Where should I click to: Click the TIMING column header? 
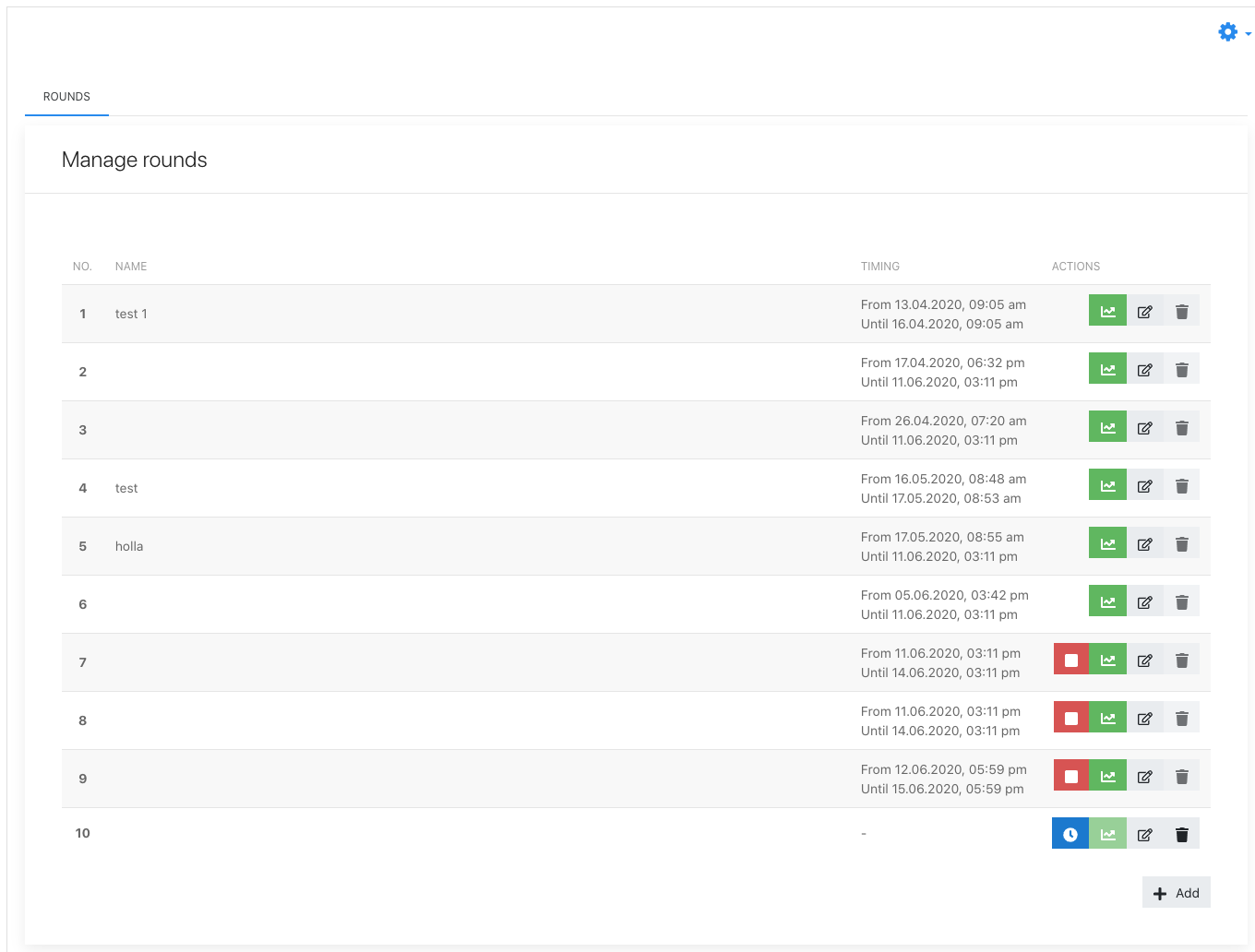pyautogui.click(x=880, y=267)
